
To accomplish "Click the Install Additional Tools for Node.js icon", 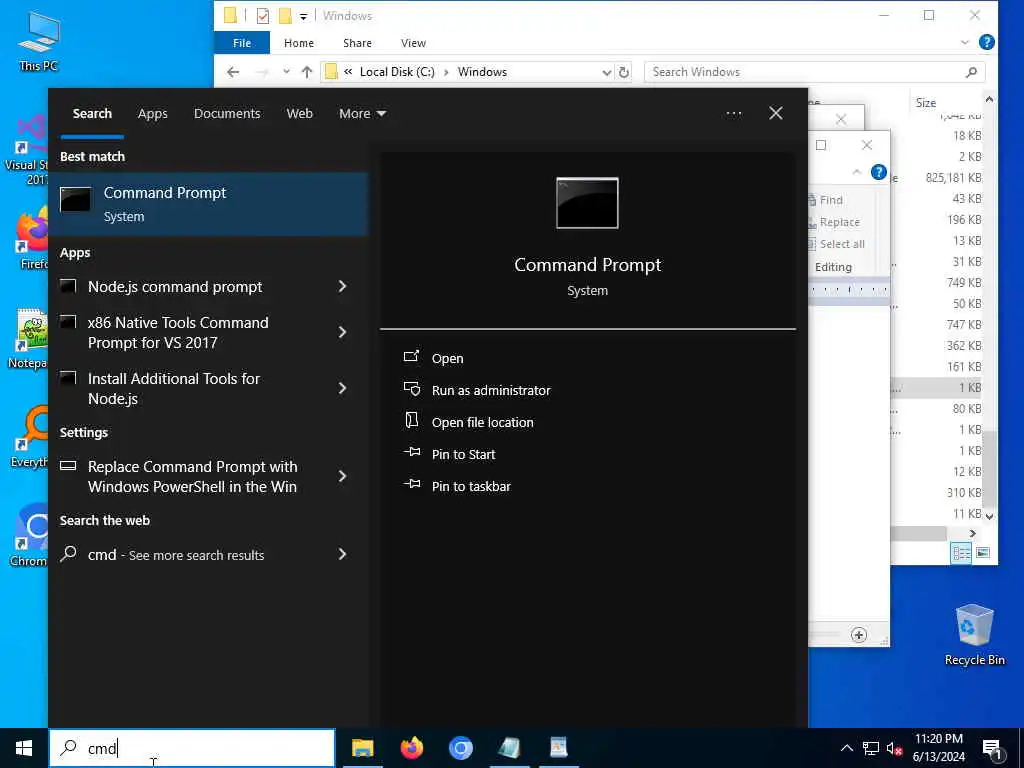I will 69,378.
